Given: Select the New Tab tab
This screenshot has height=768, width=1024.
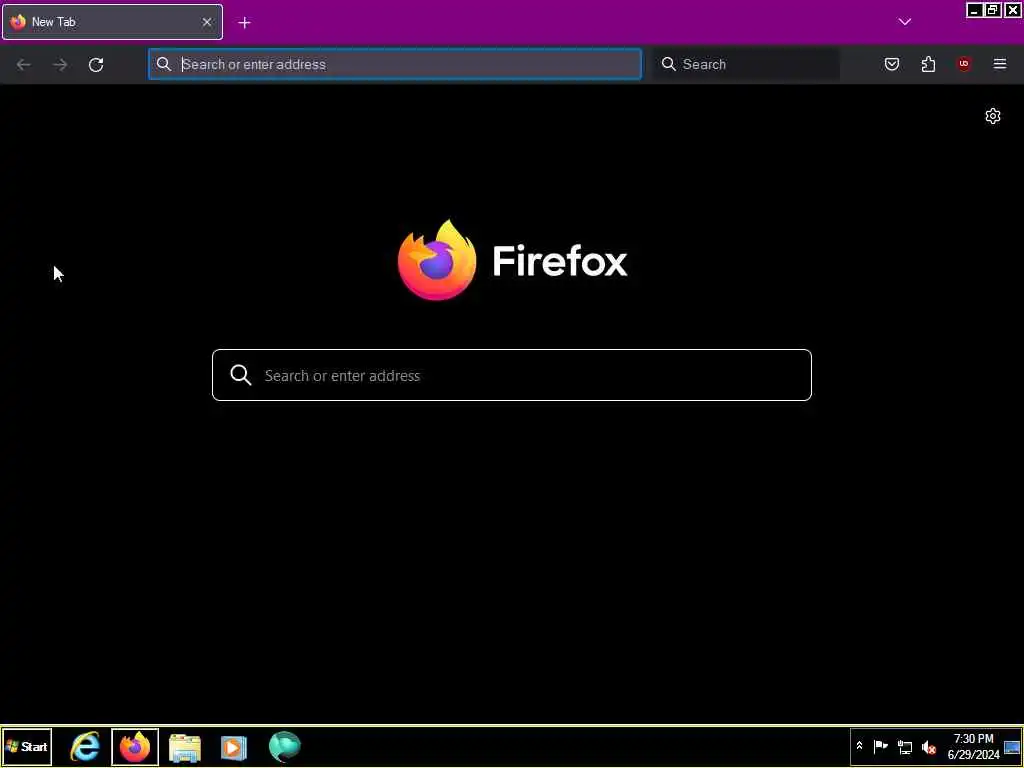Looking at the screenshot, I should (112, 22).
